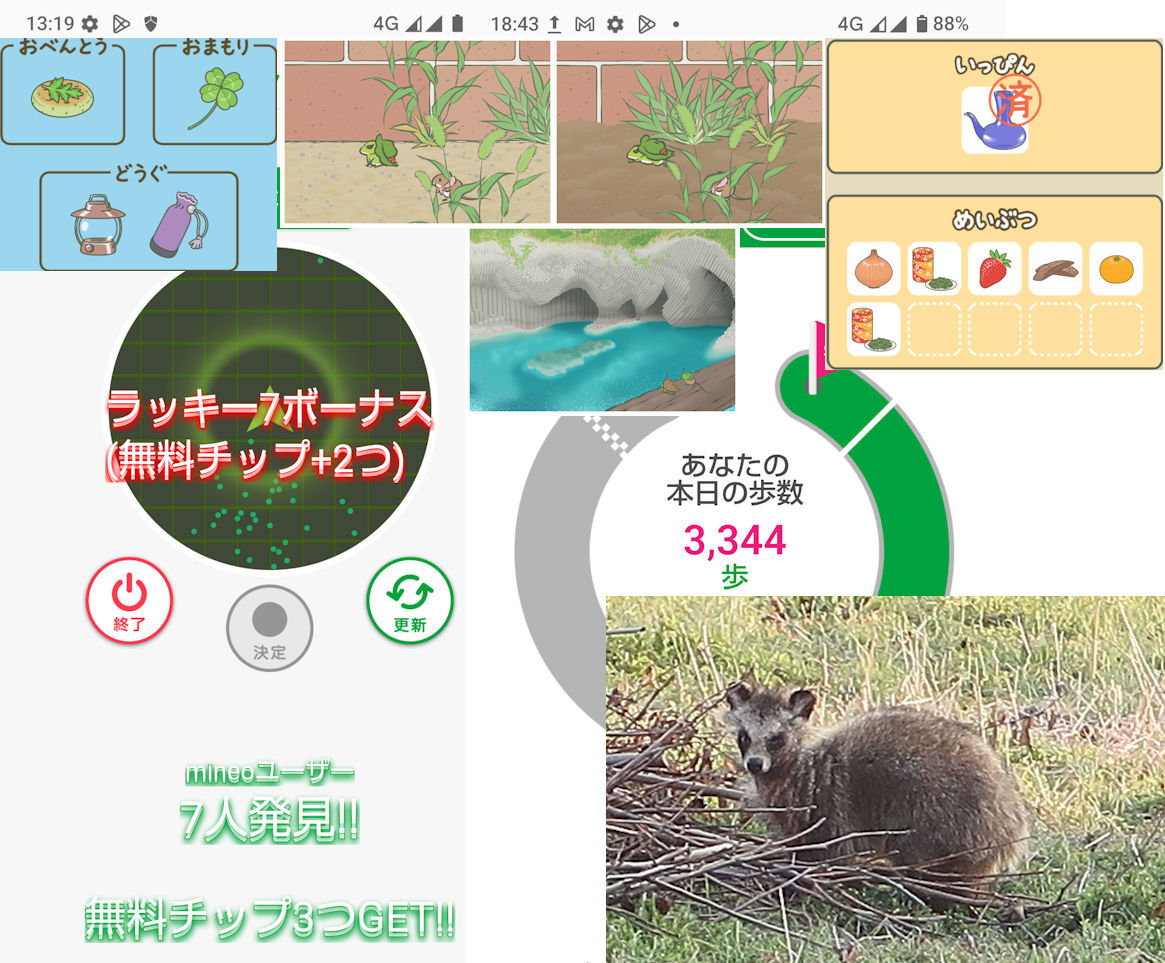Tap the first empty dashed めいぶつ slot
The image size is (1165, 963).
pyautogui.click(x=934, y=329)
